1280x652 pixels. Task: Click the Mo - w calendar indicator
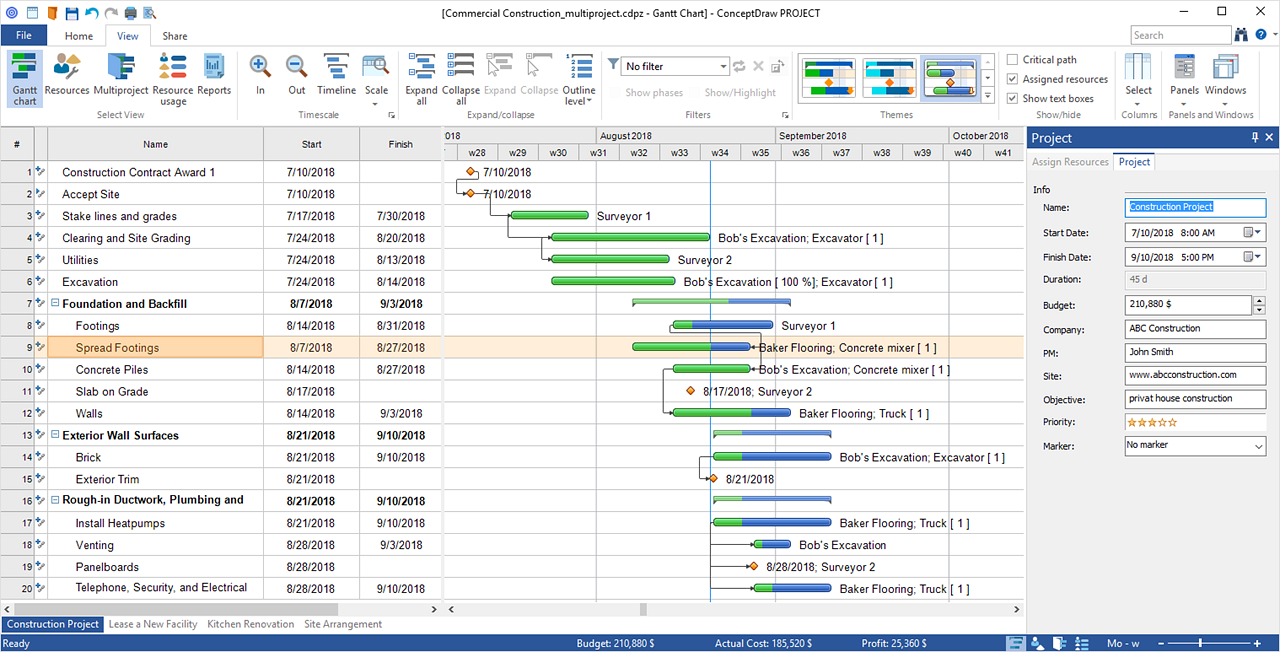[1123, 643]
